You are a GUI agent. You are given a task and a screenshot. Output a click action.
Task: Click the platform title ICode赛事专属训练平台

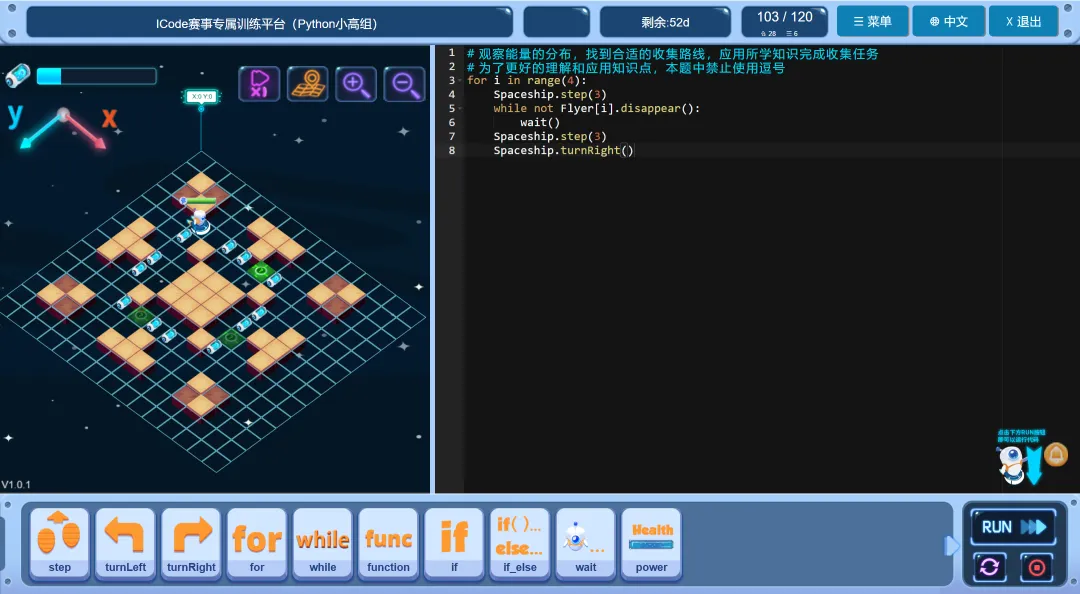point(266,23)
